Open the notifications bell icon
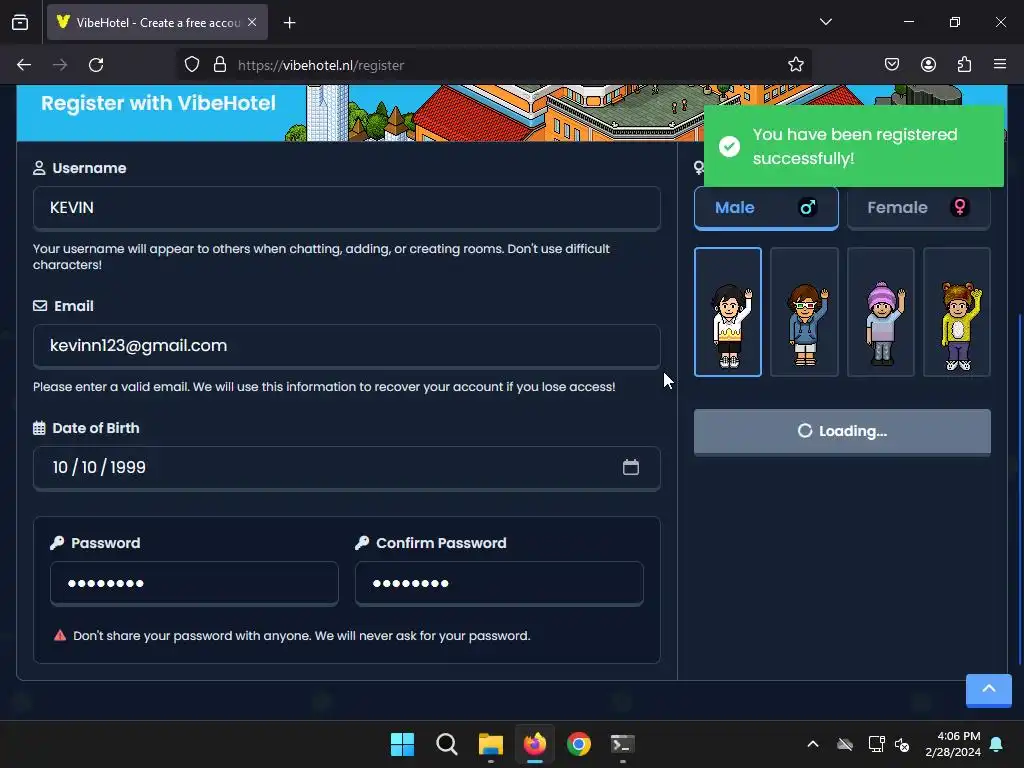Viewport: 1024px width, 768px height. pyautogui.click(x=997, y=744)
